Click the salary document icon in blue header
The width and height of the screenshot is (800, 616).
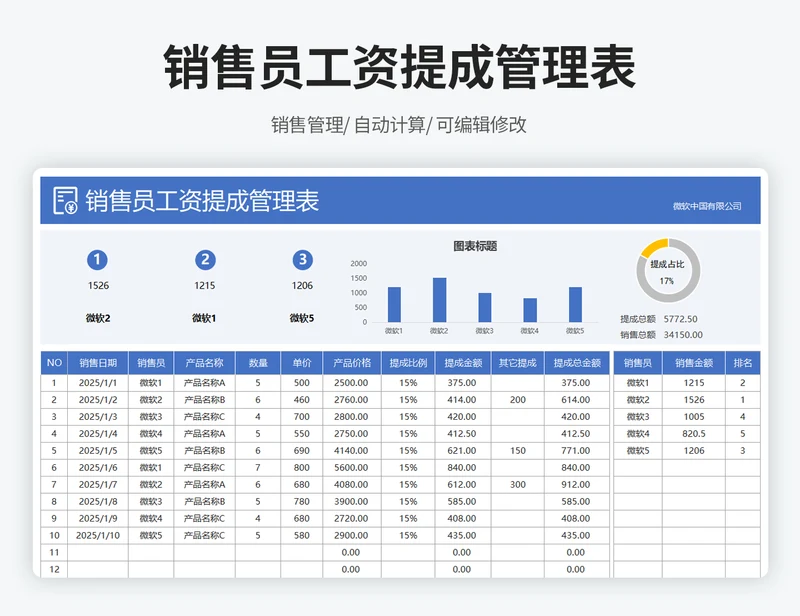(x=65, y=200)
